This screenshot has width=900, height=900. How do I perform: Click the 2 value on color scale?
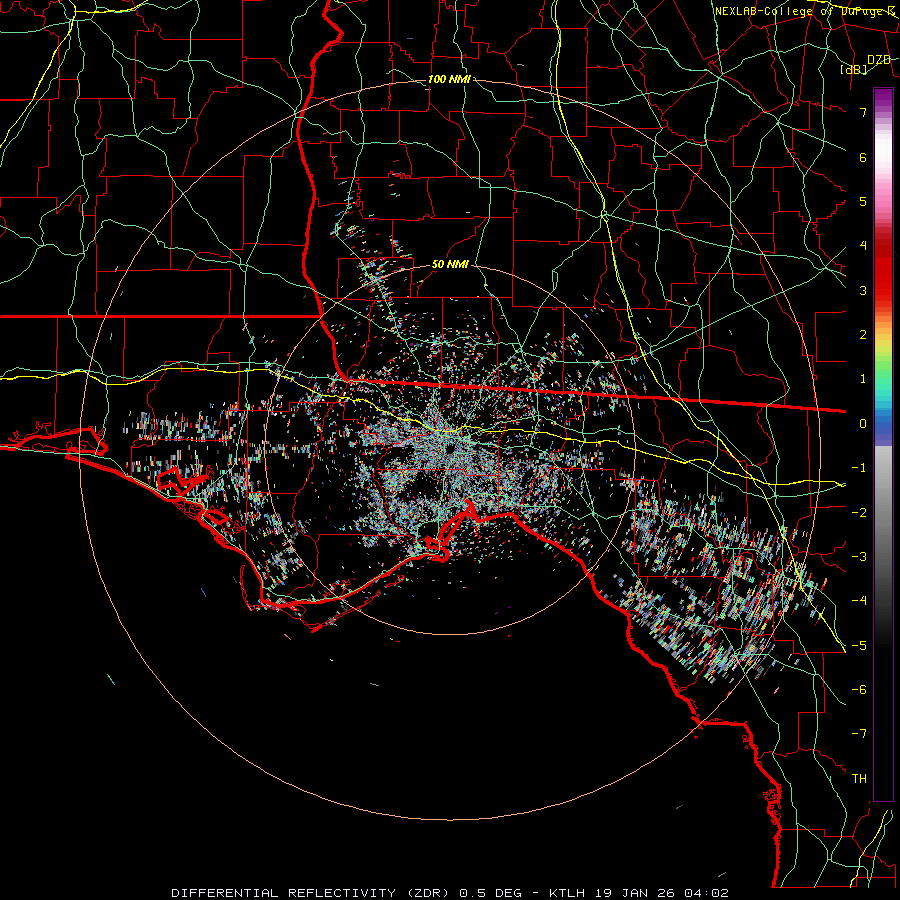(x=863, y=335)
